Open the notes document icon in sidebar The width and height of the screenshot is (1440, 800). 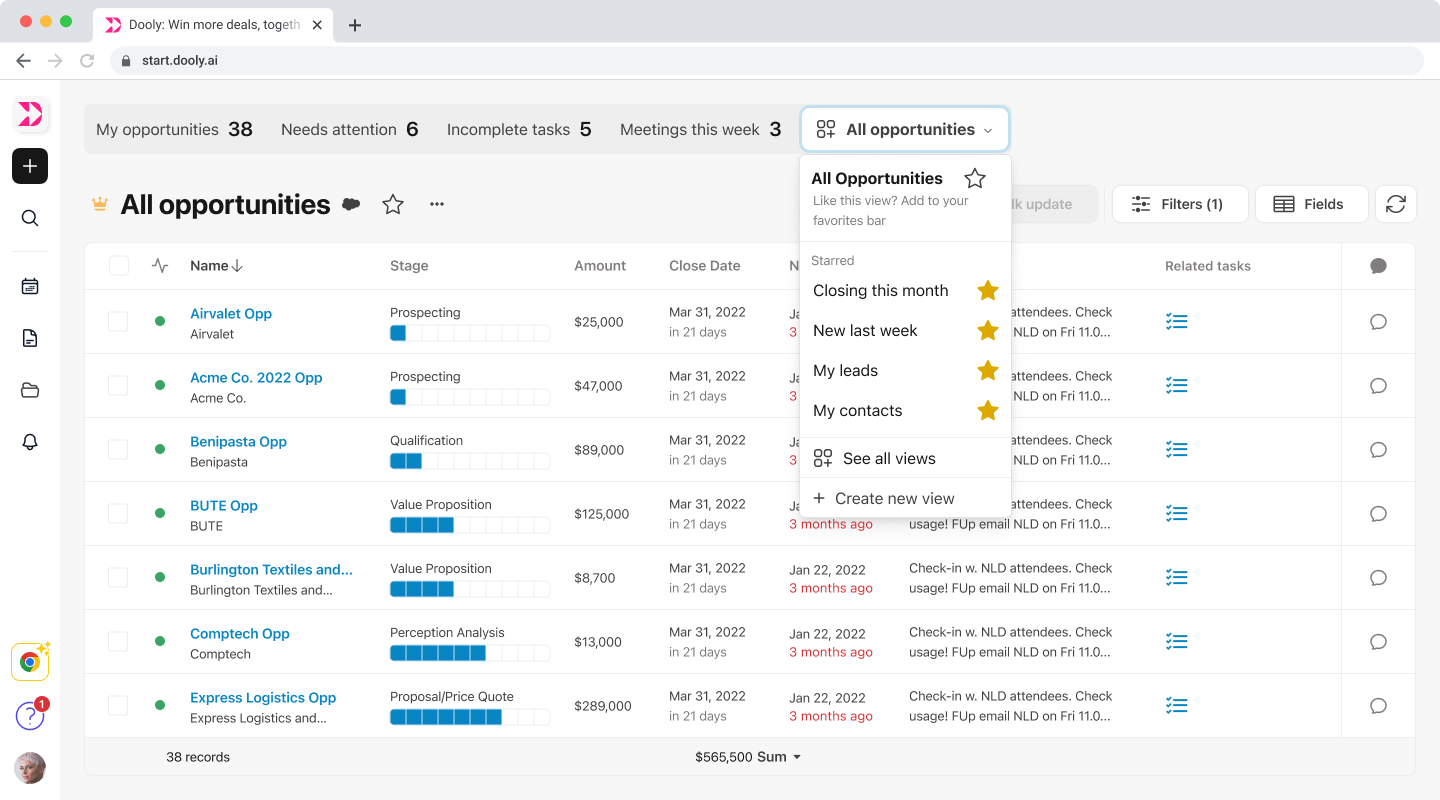[30, 338]
